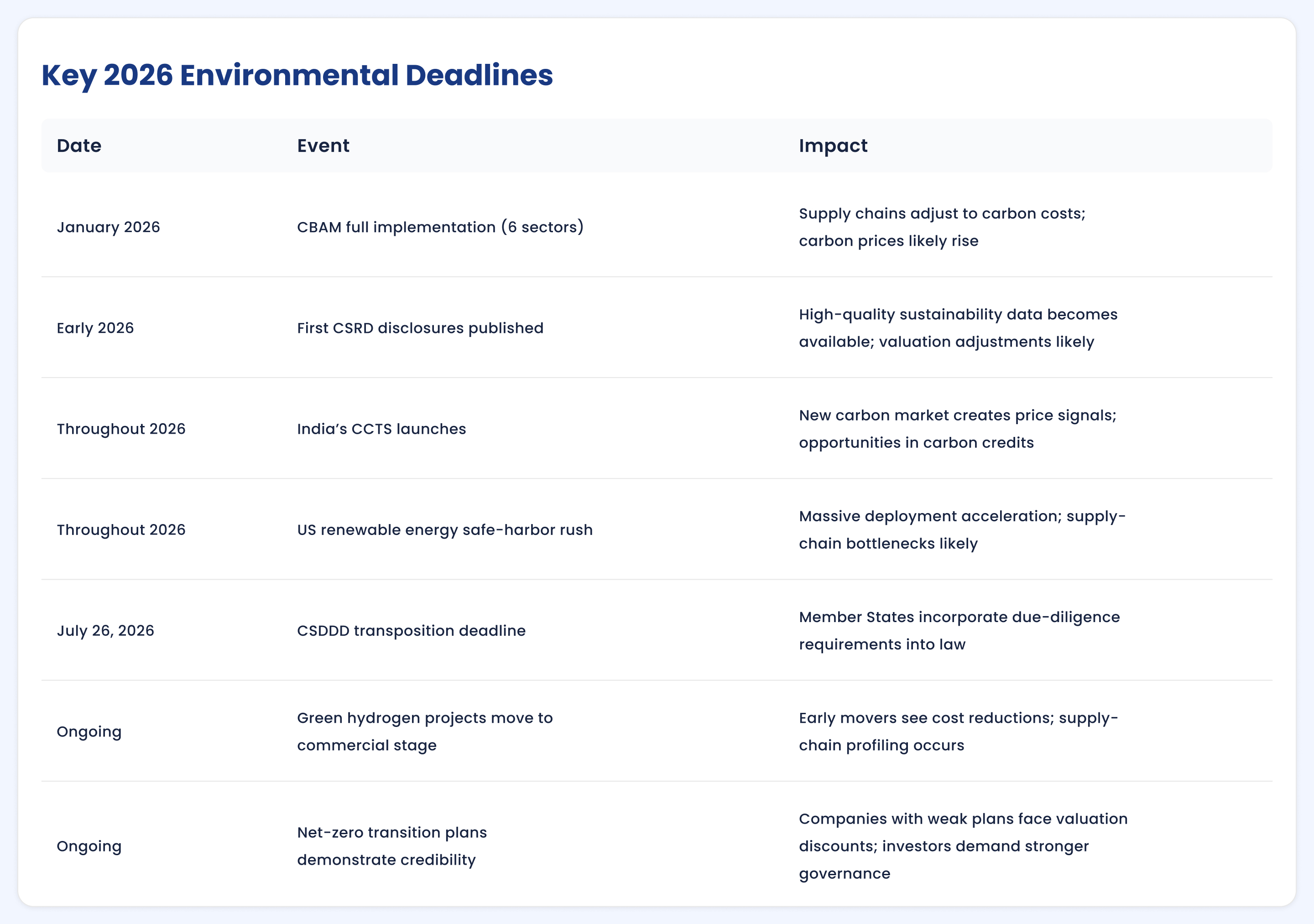The image size is (1314, 924).
Task: Click the July 26, 2026 date cell
Action: coord(105,630)
